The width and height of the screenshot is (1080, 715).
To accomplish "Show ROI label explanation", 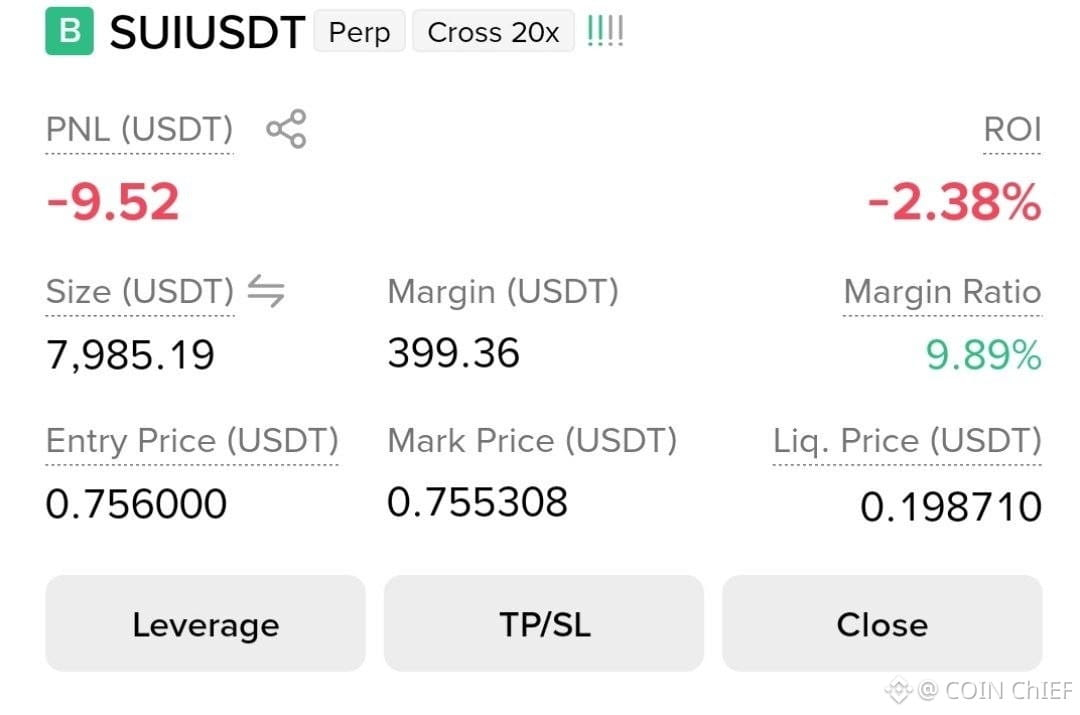I will click(x=1012, y=129).
